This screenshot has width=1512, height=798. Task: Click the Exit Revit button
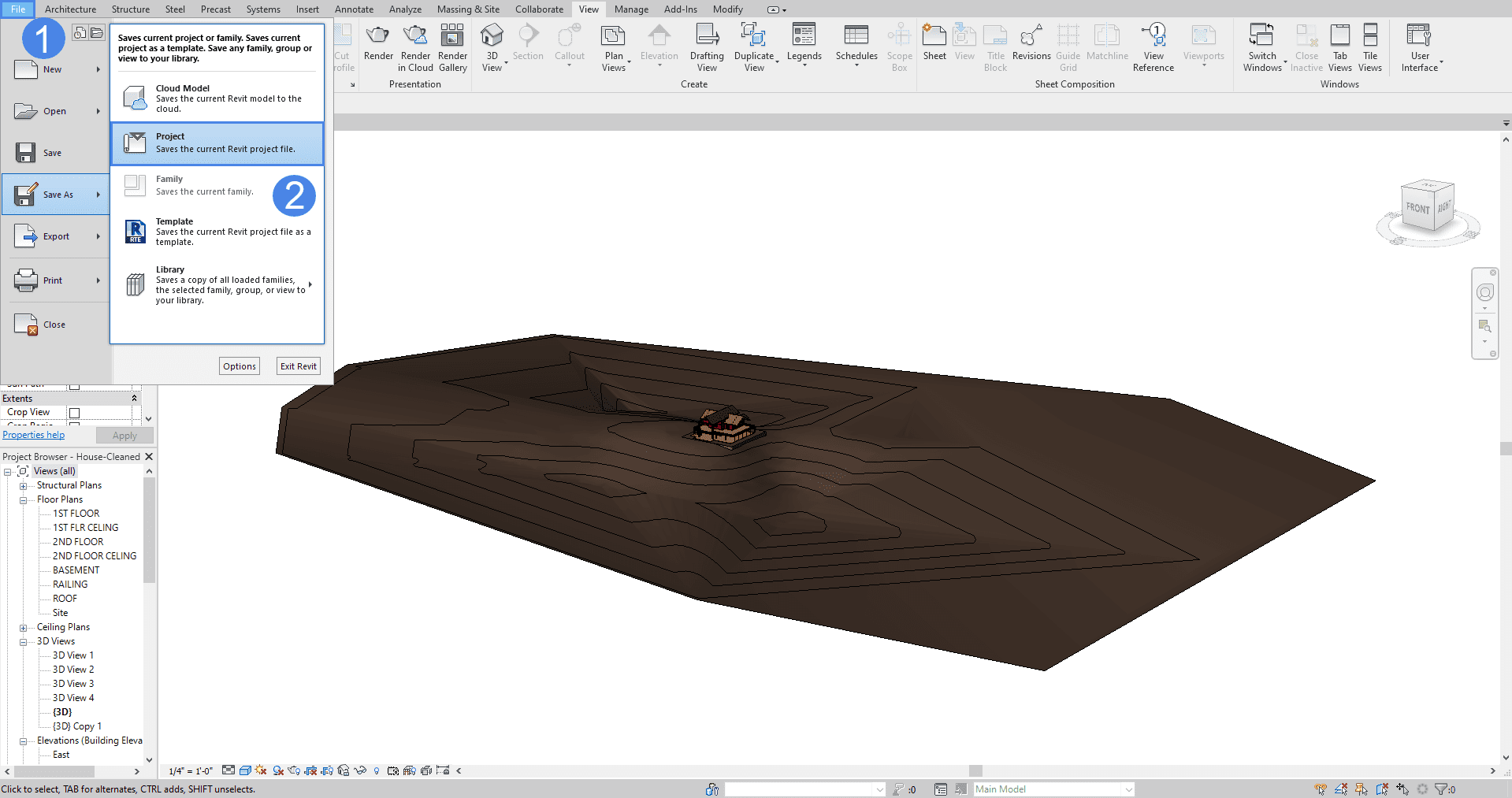click(299, 366)
